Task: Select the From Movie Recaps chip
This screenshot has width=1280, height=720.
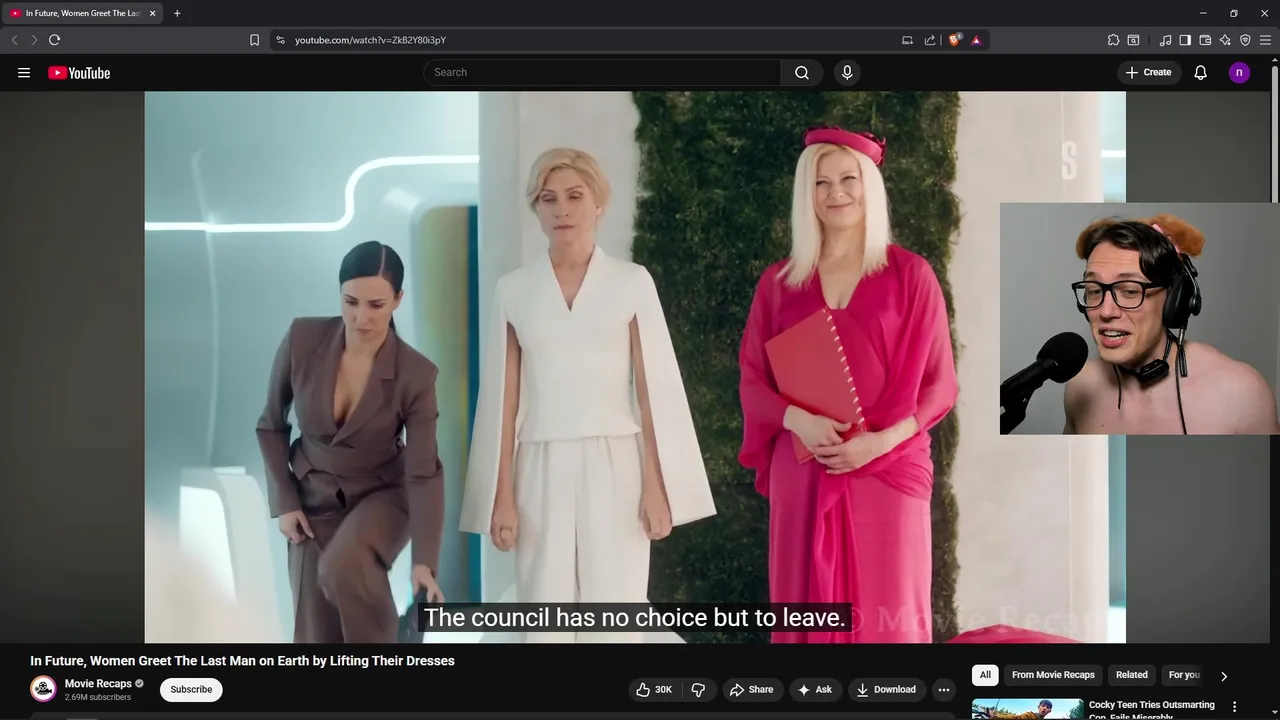Action: [x=1053, y=675]
